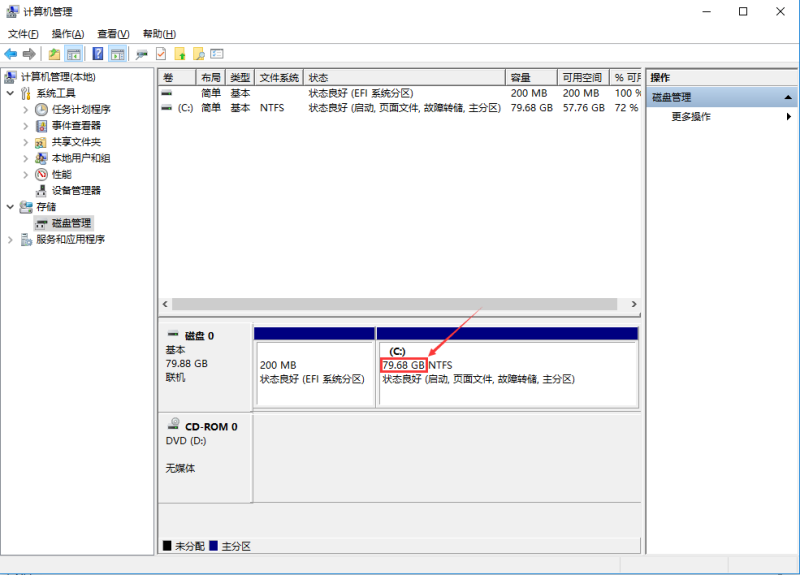The image size is (800, 575).
Task: Open the 操作(A) menu
Action: point(68,34)
